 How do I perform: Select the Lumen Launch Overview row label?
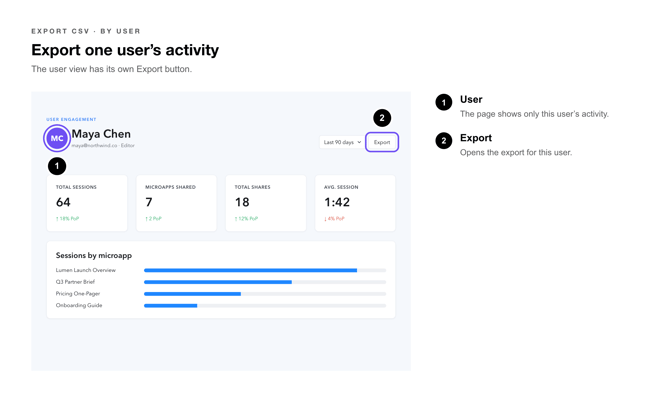85,270
